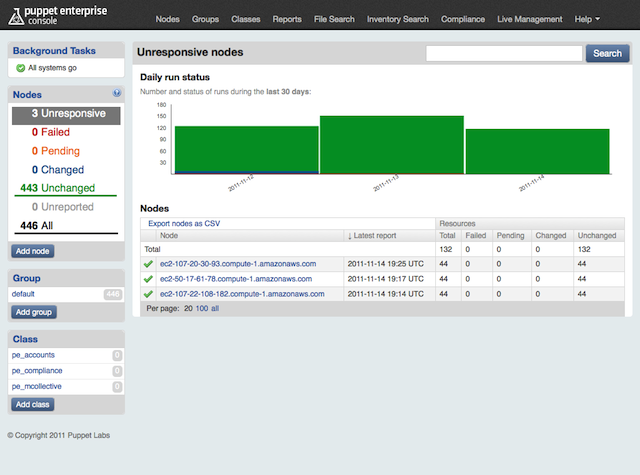The width and height of the screenshot is (640, 475).
Task: Sort nodes by Latest report column
Action: 374,236
